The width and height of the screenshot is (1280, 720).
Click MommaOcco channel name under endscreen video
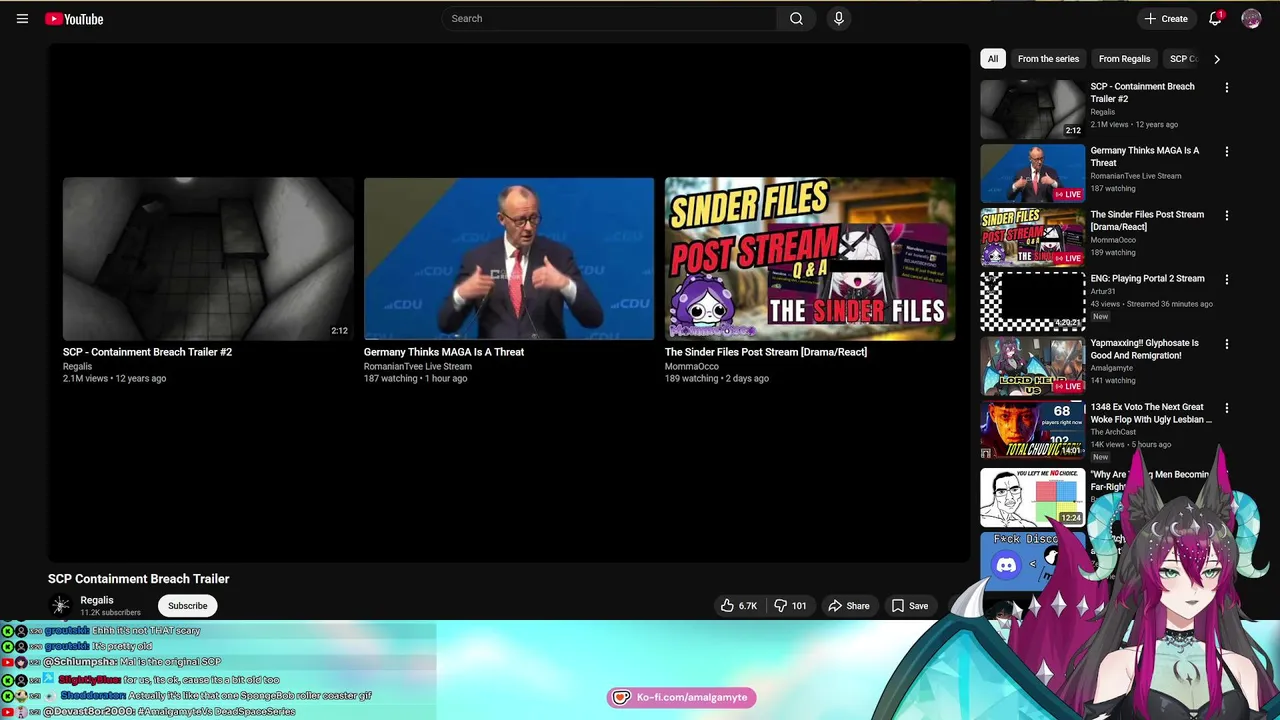click(692, 366)
